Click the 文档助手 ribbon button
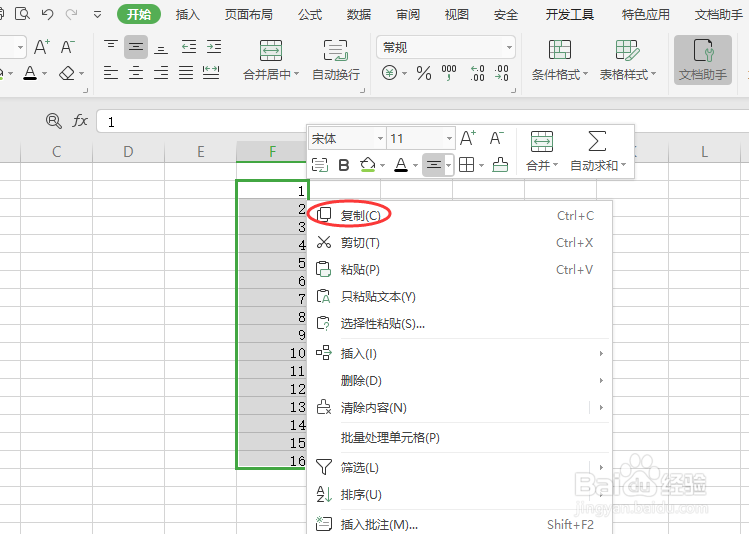Image resolution: width=749 pixels, height=534 pixels. [x=703, y=60]
